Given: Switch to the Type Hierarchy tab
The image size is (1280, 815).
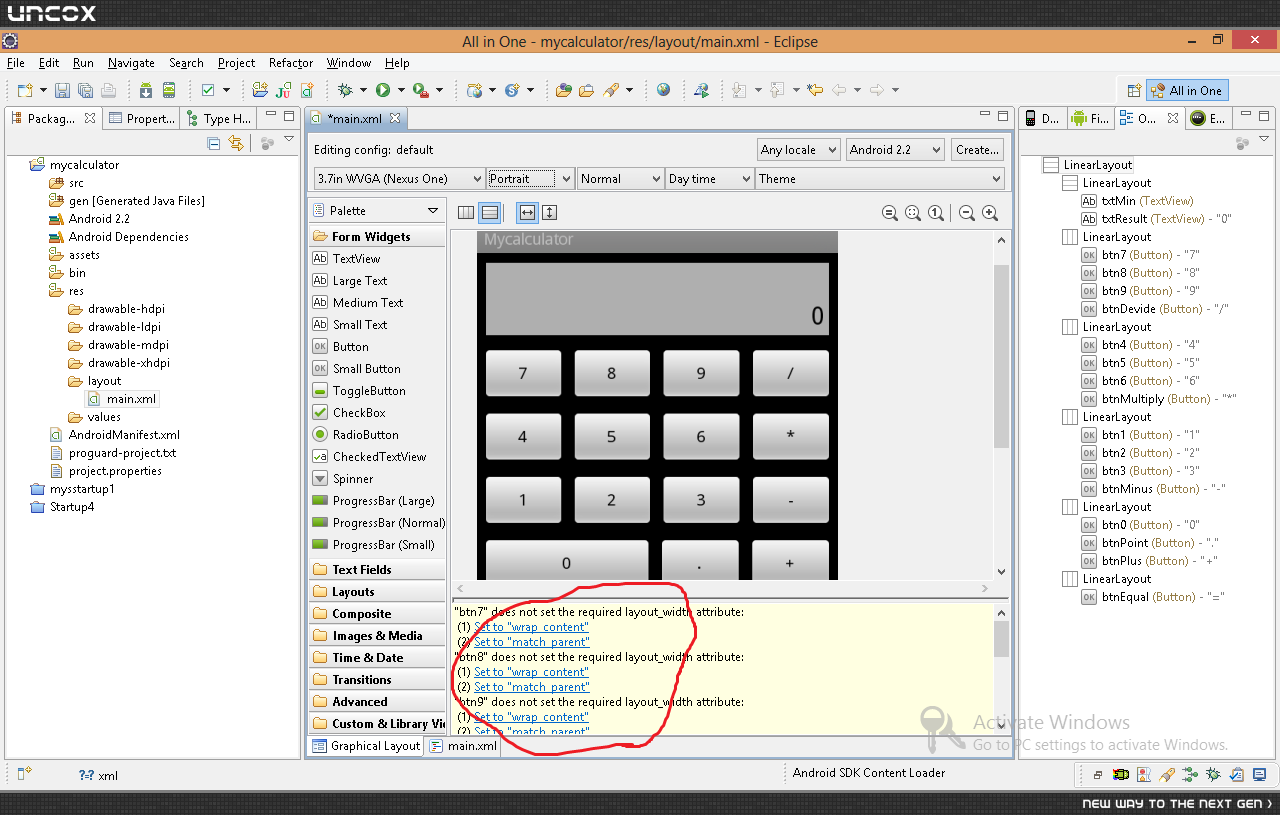Looking at the screenshot, I should [218, 118].
